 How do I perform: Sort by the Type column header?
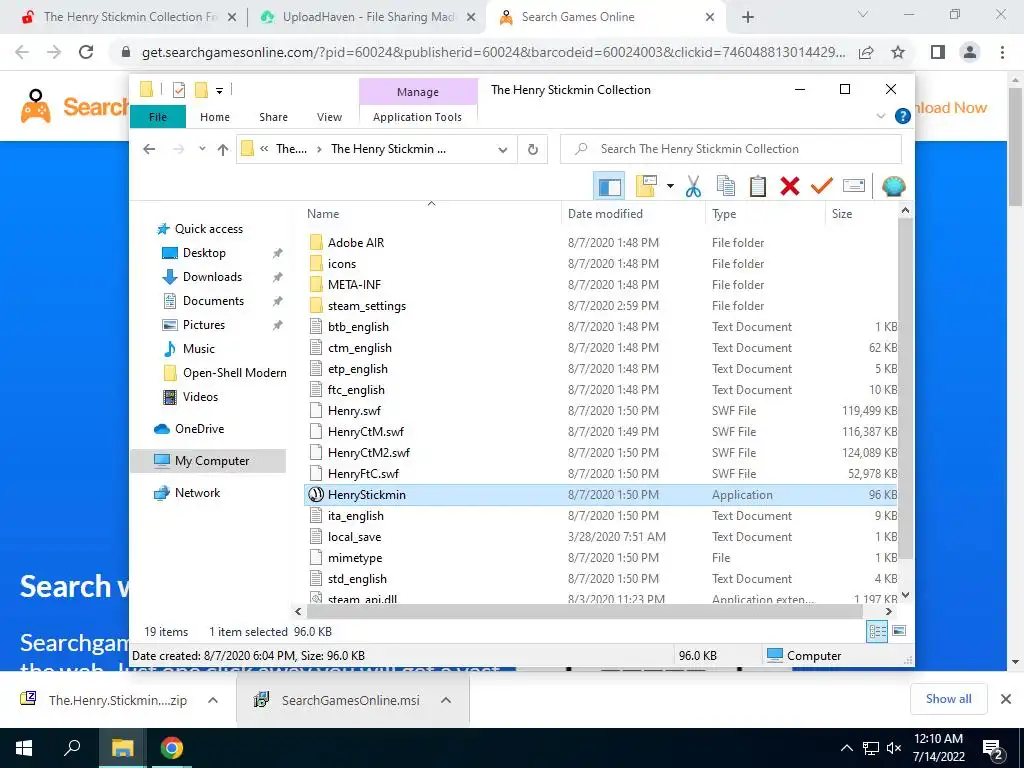(x=724, y=214)
